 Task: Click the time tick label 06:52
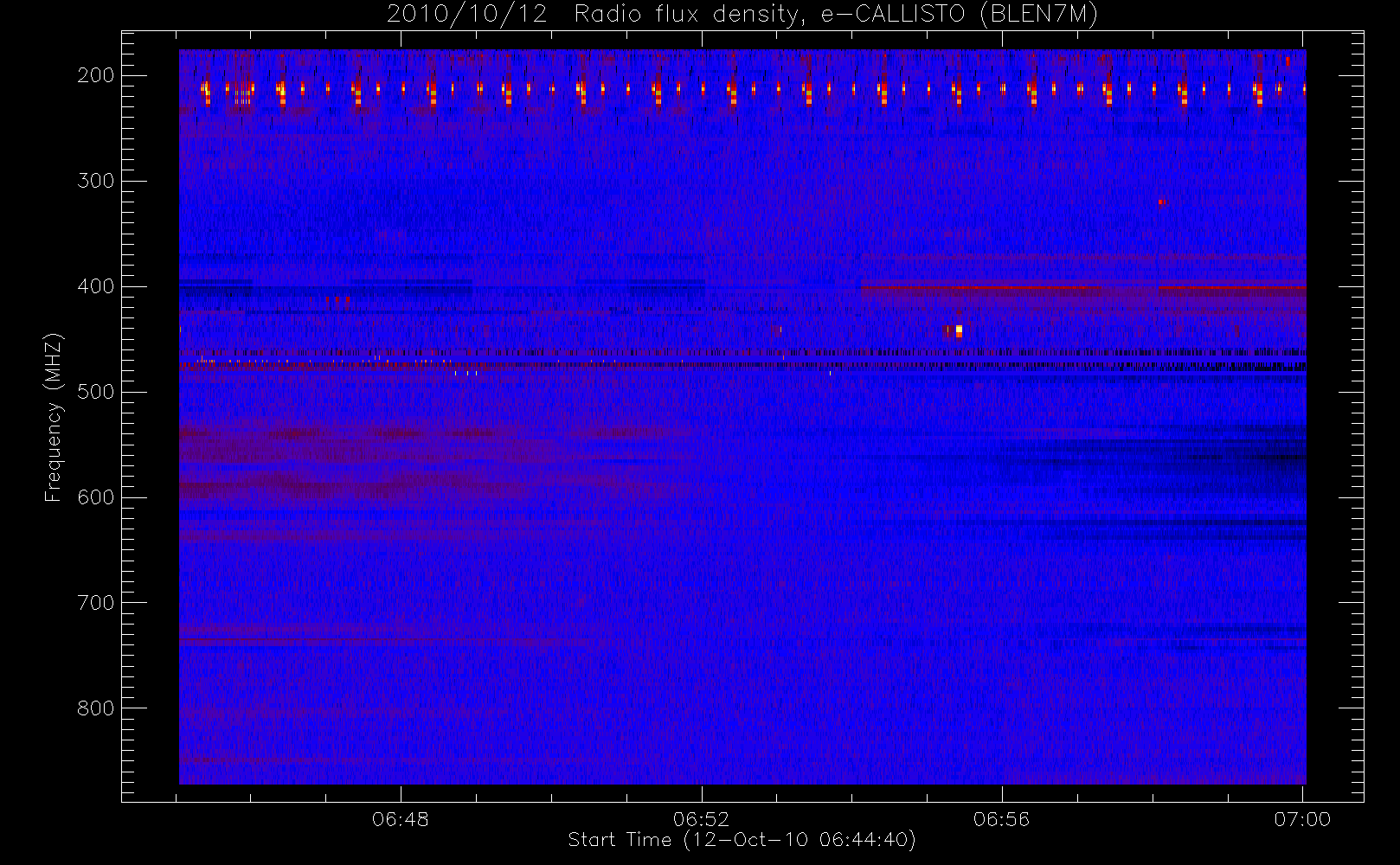point(702,819)
